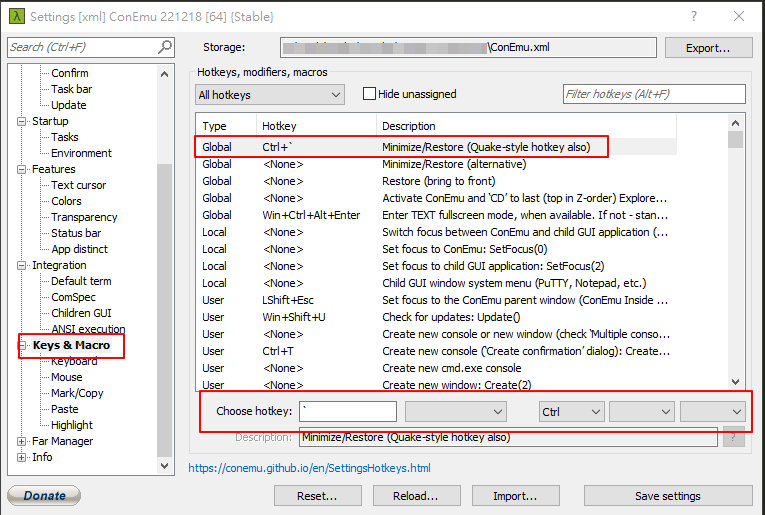Click the Export... button
The image size is (765, 515).
coord(708,48)
